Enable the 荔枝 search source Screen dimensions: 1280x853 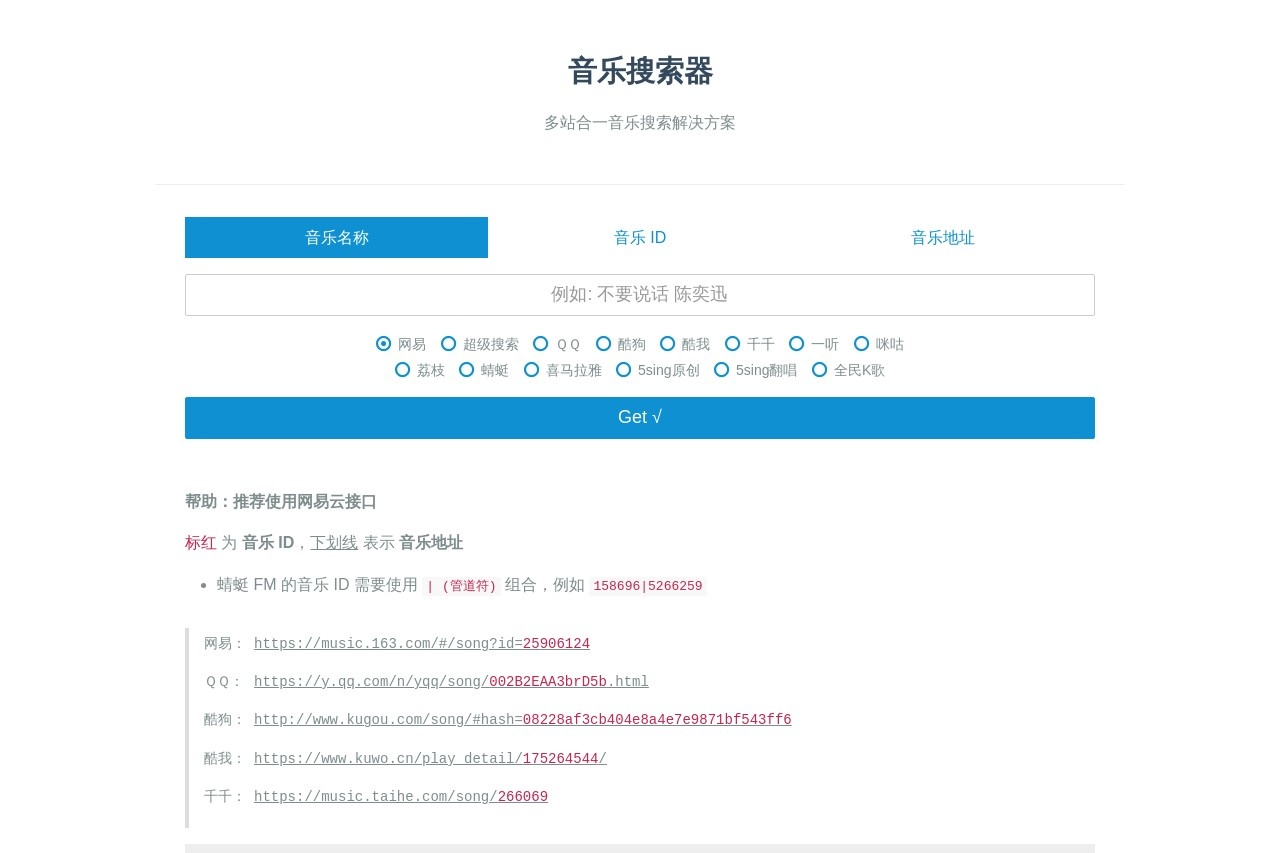pyautogui.click(x=403, y=370)
